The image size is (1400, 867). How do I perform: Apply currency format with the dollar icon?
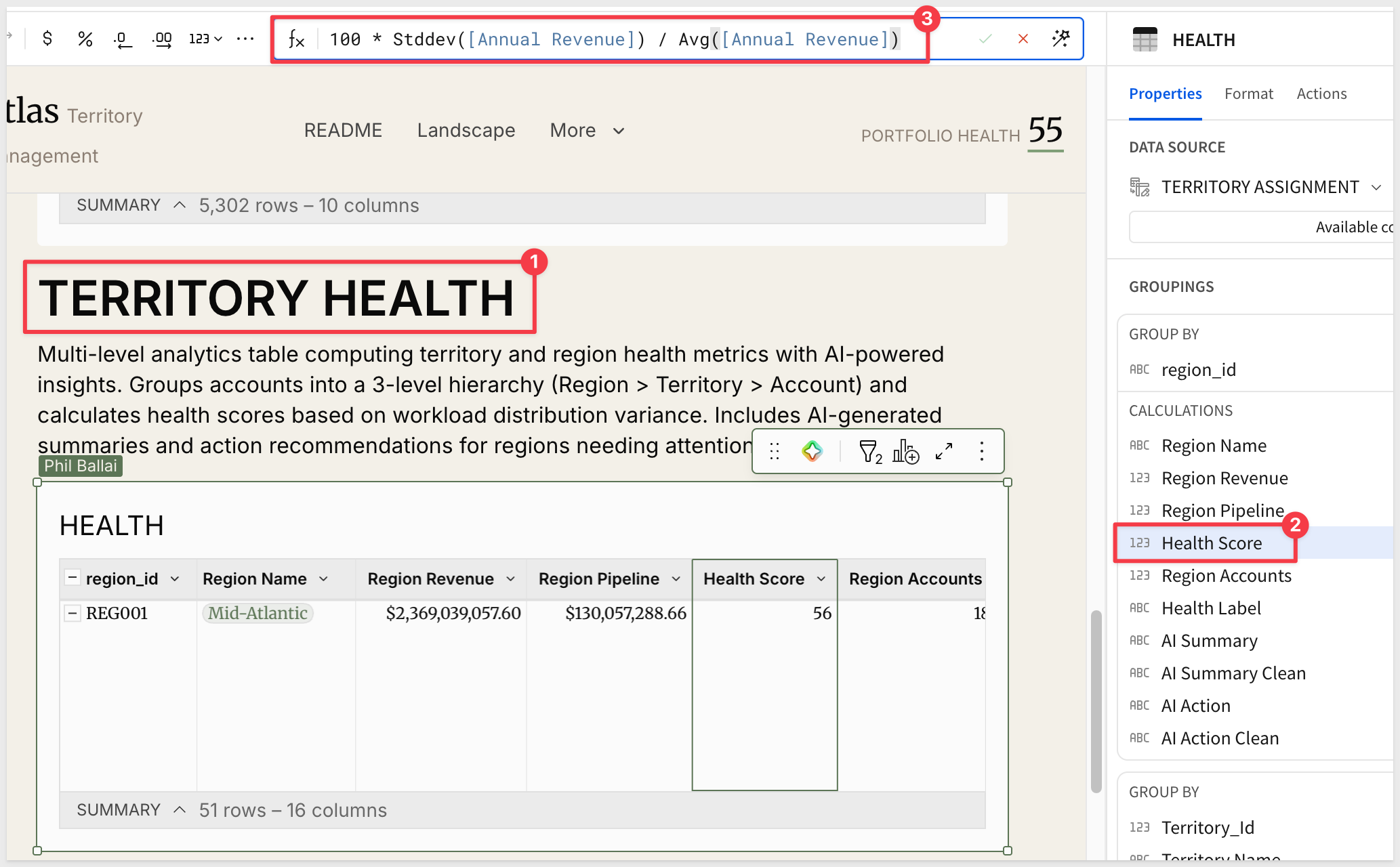point(47,39)
